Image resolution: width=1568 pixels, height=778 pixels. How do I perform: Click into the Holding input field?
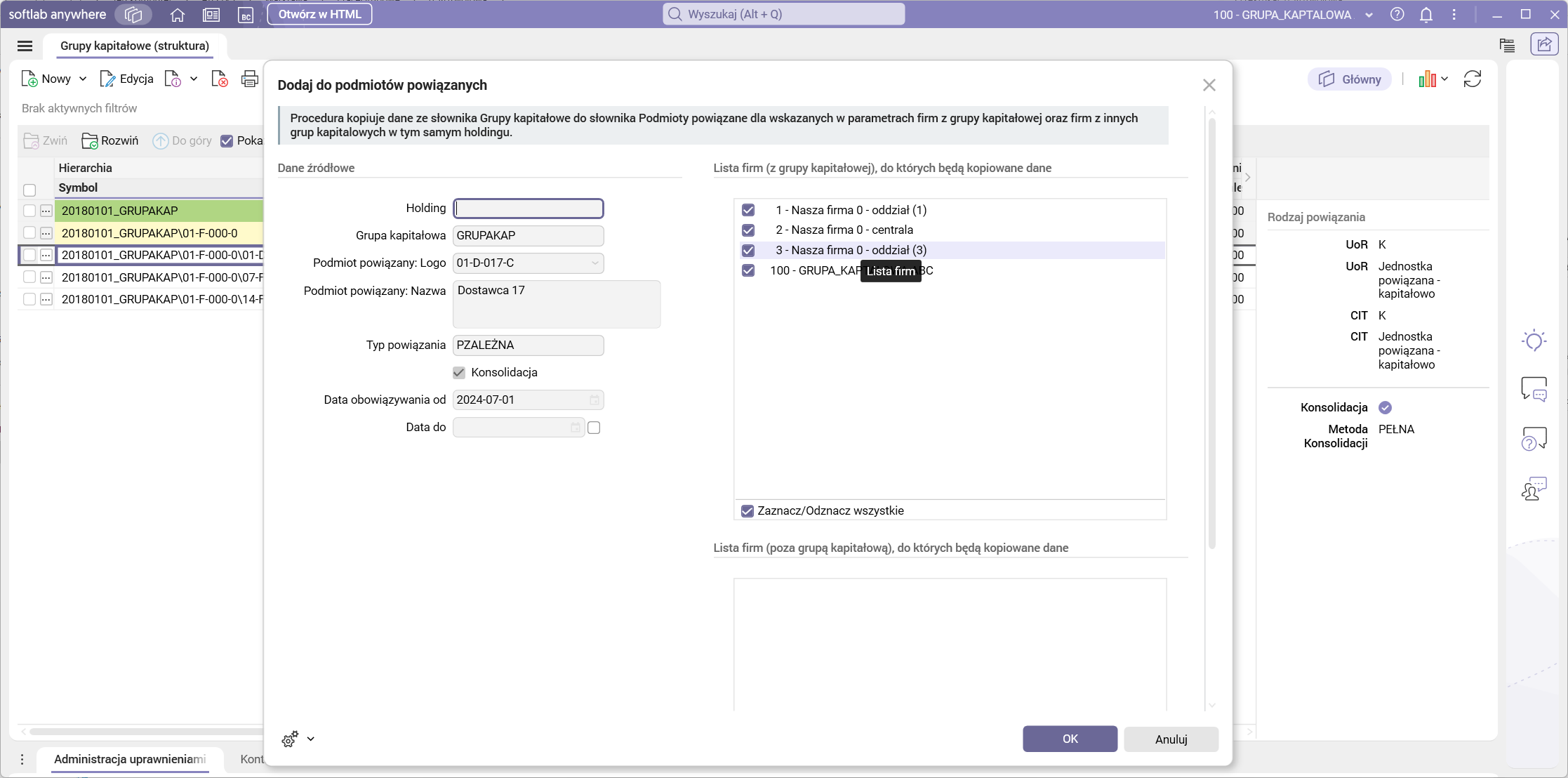(x=529, y=209)
